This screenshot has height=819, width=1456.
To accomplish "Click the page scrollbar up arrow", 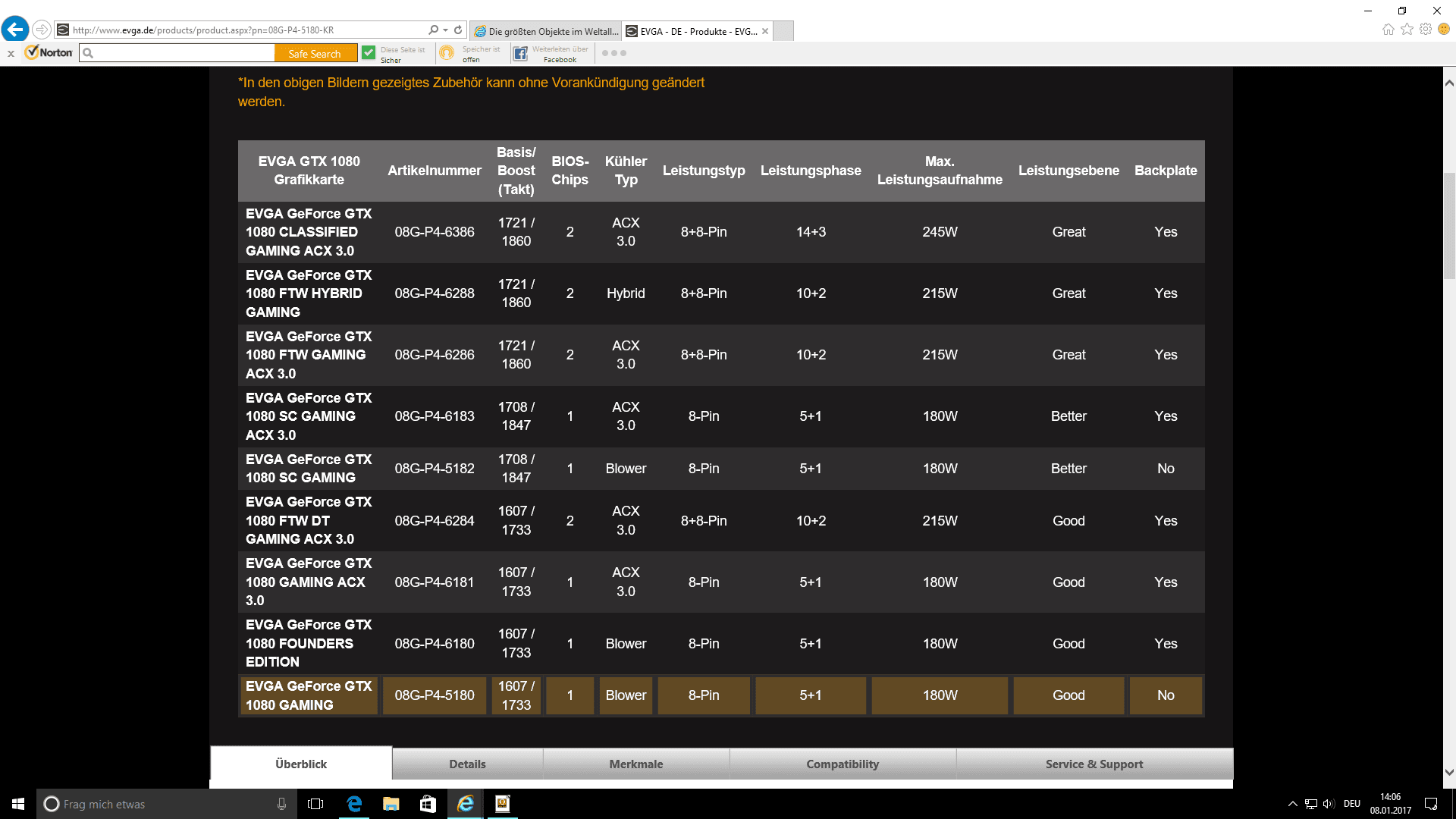I will 1449,82.
